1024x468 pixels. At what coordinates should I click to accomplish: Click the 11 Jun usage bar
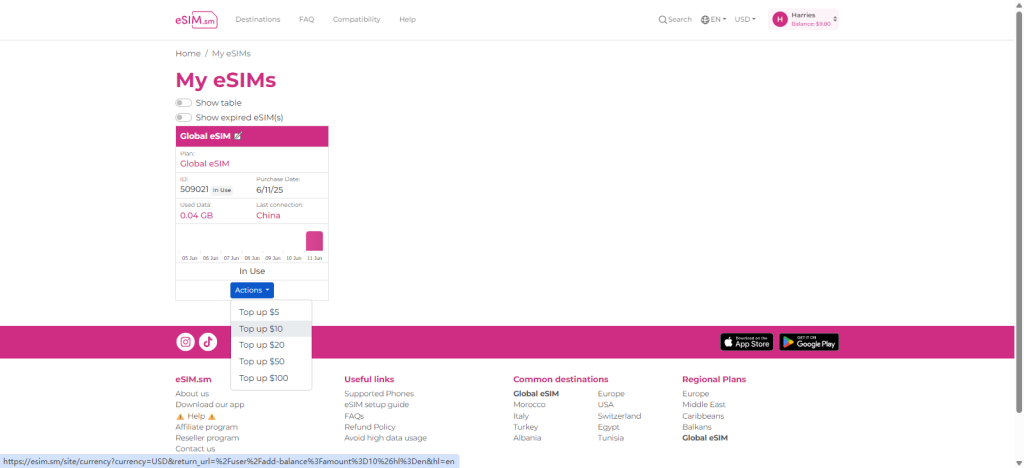pyautogui.click(x=314, y=241)
